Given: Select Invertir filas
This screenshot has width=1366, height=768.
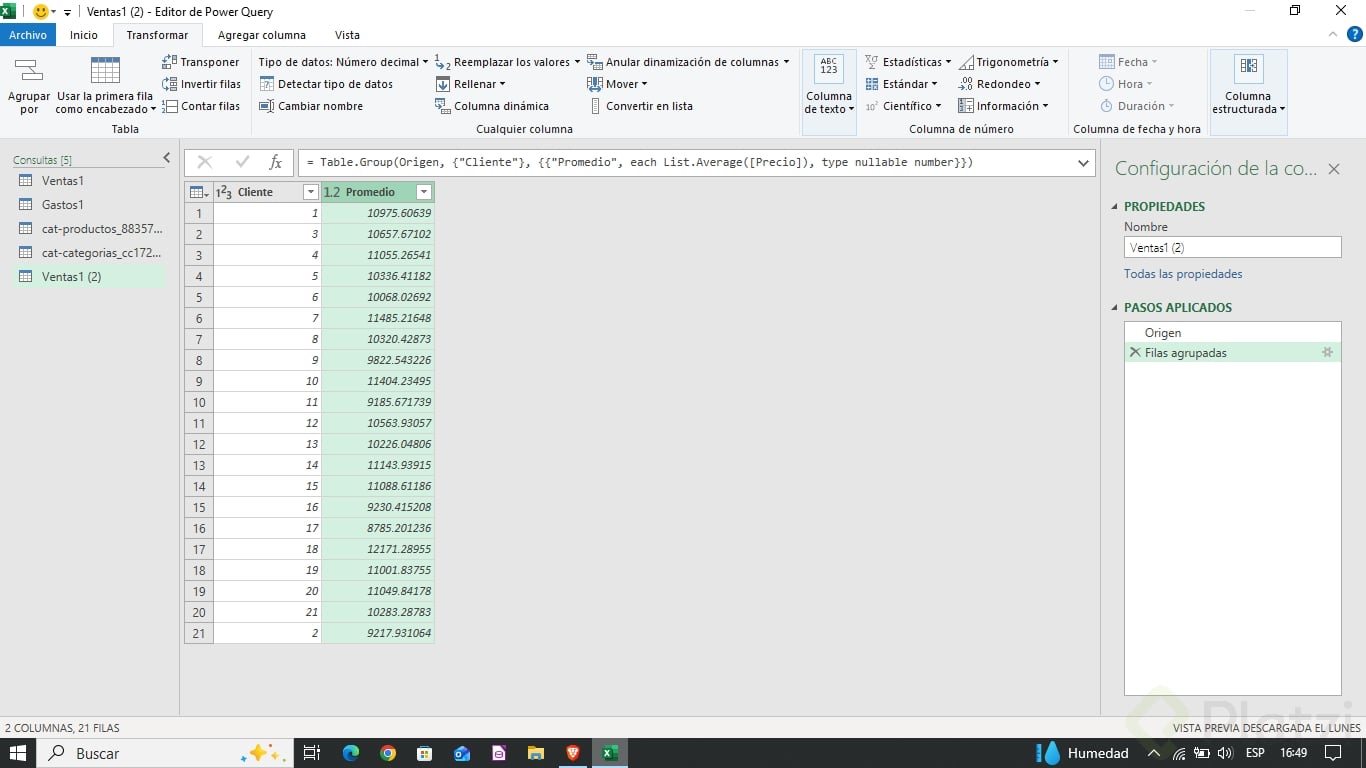Looking at the screenshot, I should tap(201, 84).
